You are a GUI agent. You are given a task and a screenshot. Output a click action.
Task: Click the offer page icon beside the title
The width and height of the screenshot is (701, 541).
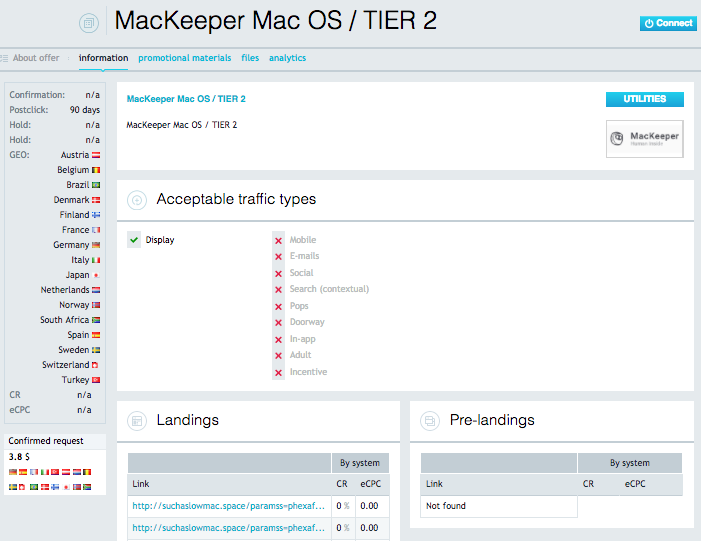coord(89,23)
